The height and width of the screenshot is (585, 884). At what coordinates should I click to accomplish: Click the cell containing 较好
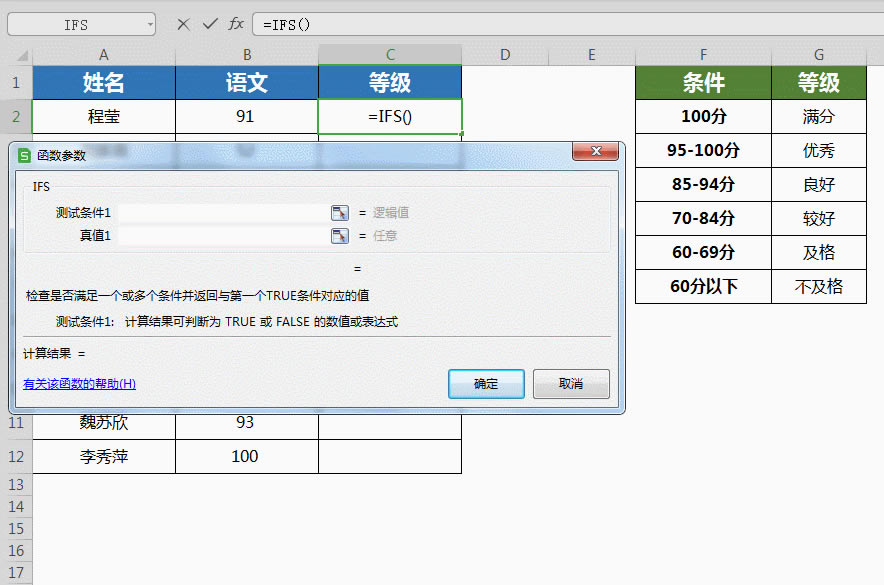tap(819, 219)
